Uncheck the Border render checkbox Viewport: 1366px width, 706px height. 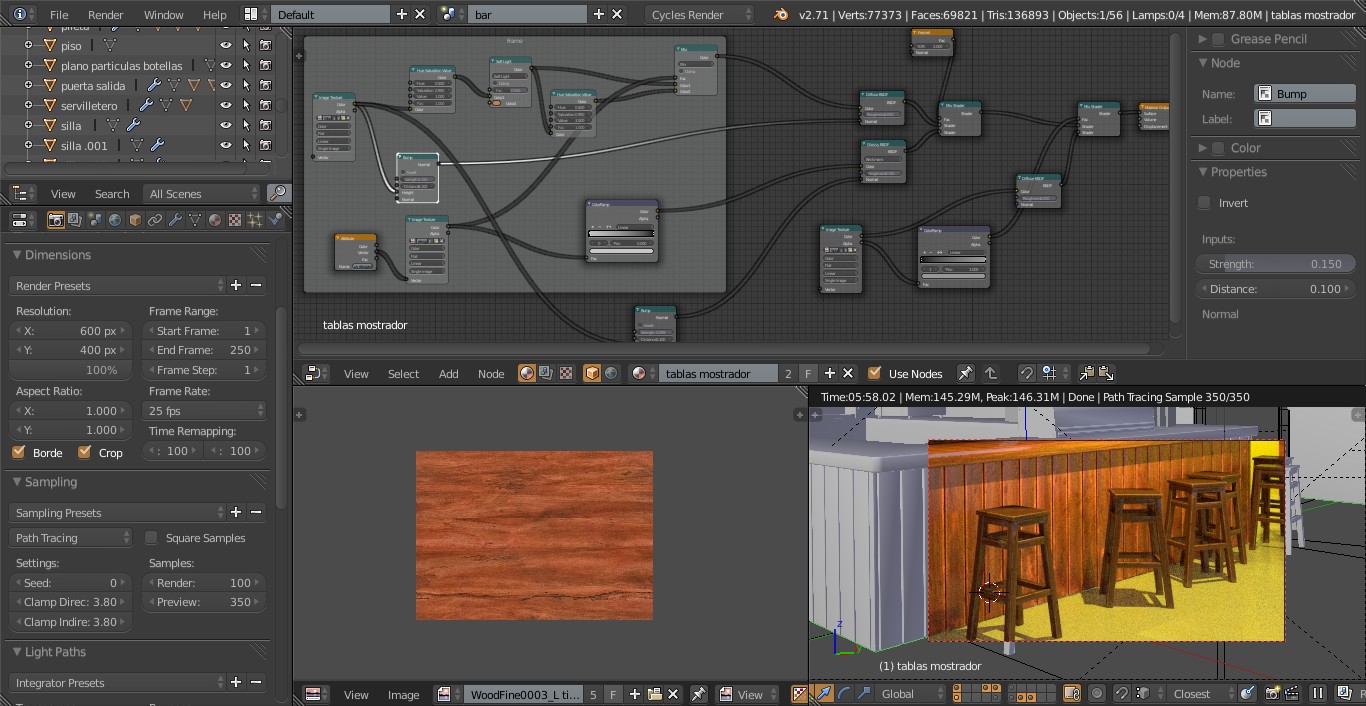tap(18, 452)
